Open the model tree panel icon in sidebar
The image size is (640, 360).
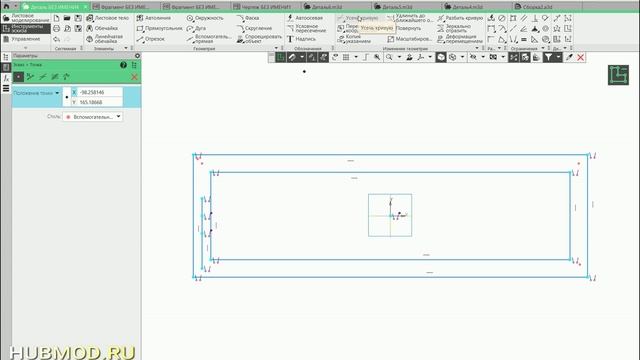click(6, 57)
